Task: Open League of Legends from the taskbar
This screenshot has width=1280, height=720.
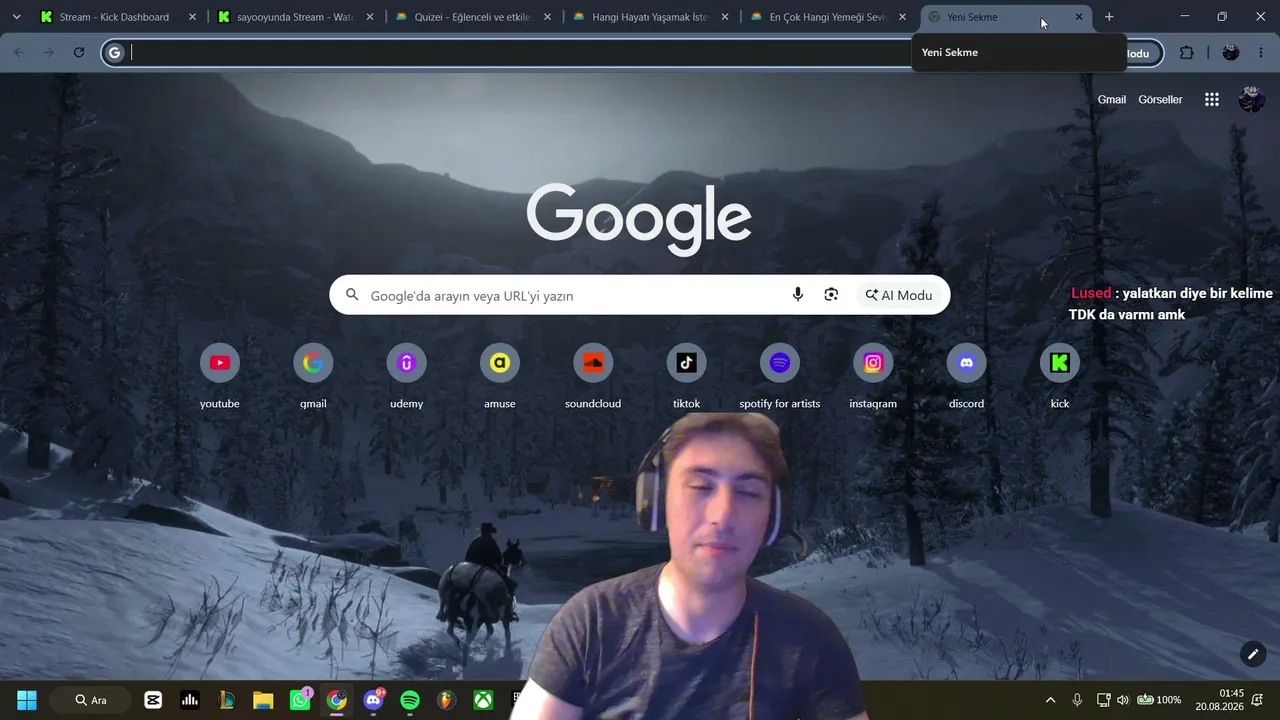Action: [227, 700]
